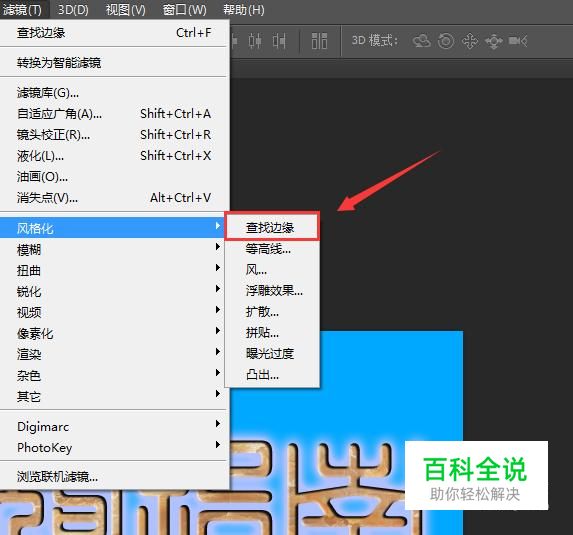Open the 视图(V) menu
Image resolution: width=573 pixels, height=535 pixels.
click(x=125, y=10)
